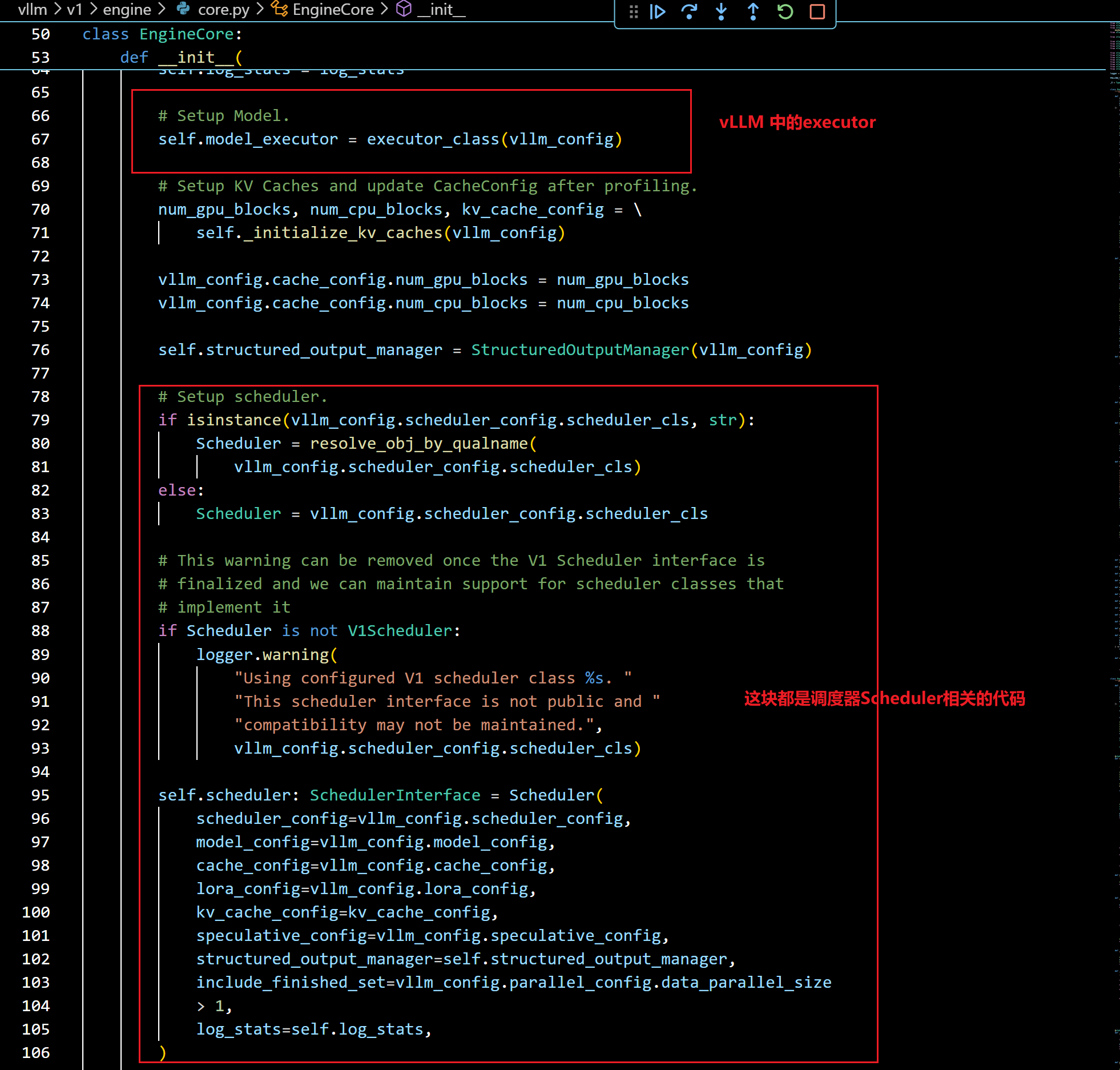Open the core.py breadcrumb dropdown

[223, 9]
